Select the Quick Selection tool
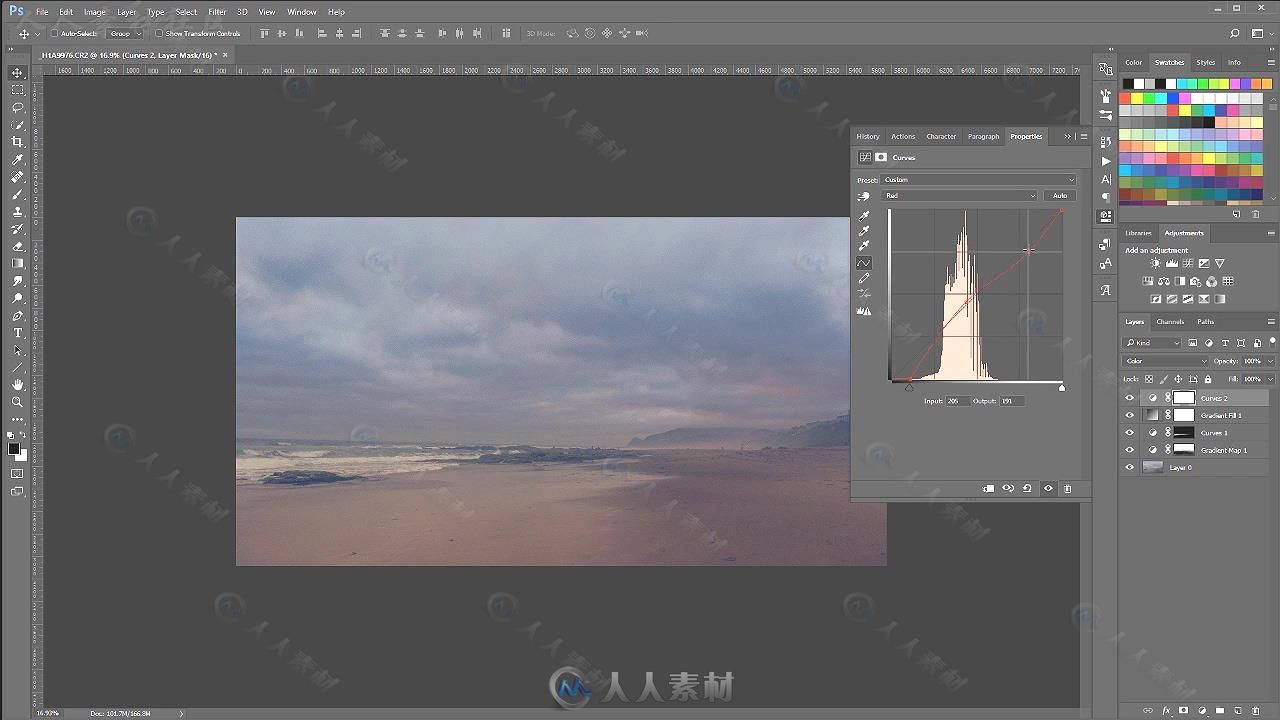 pyautogui.click(x=18, y=125)
